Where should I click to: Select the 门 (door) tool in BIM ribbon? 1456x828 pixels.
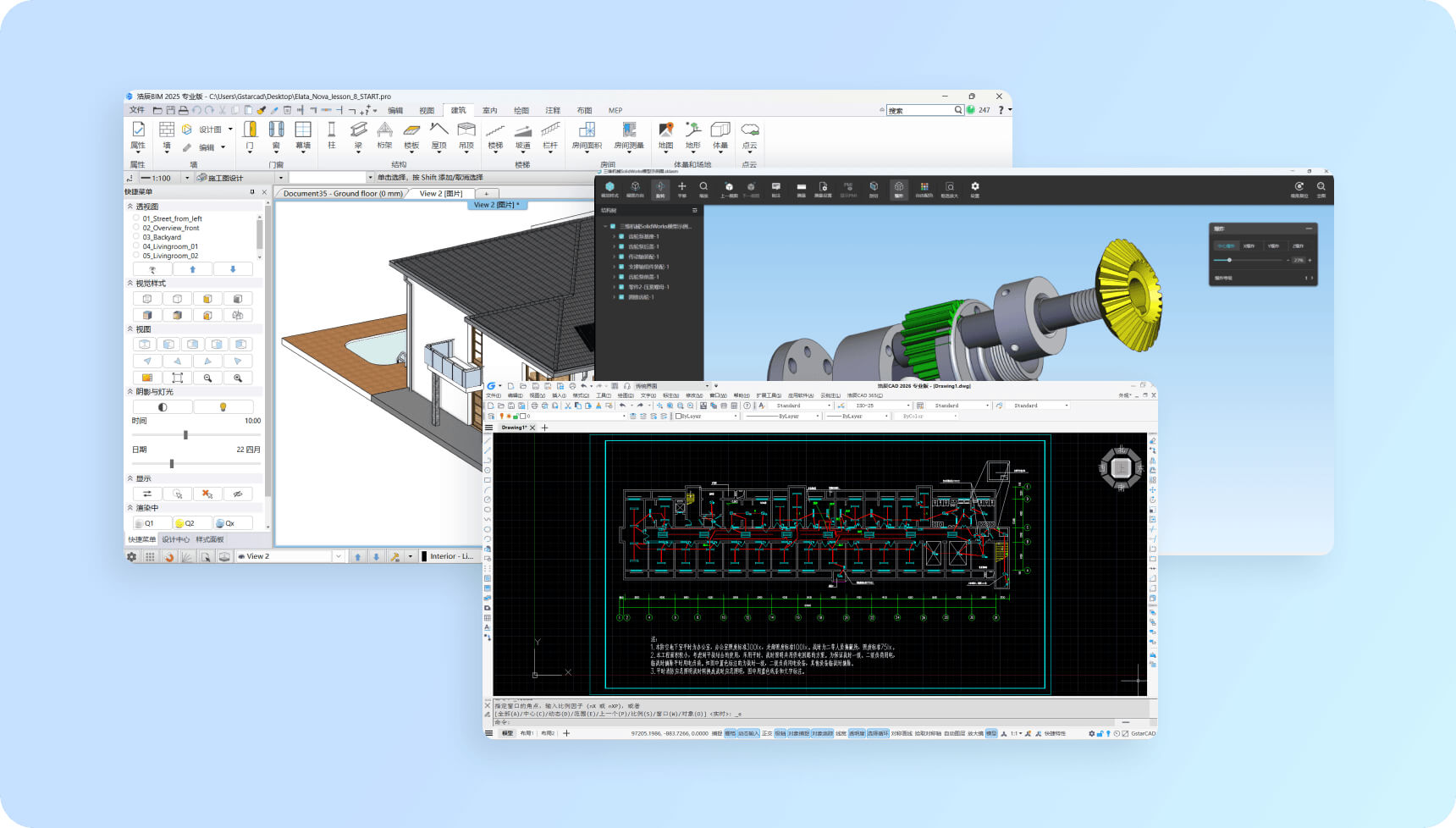tap(250, 135)
